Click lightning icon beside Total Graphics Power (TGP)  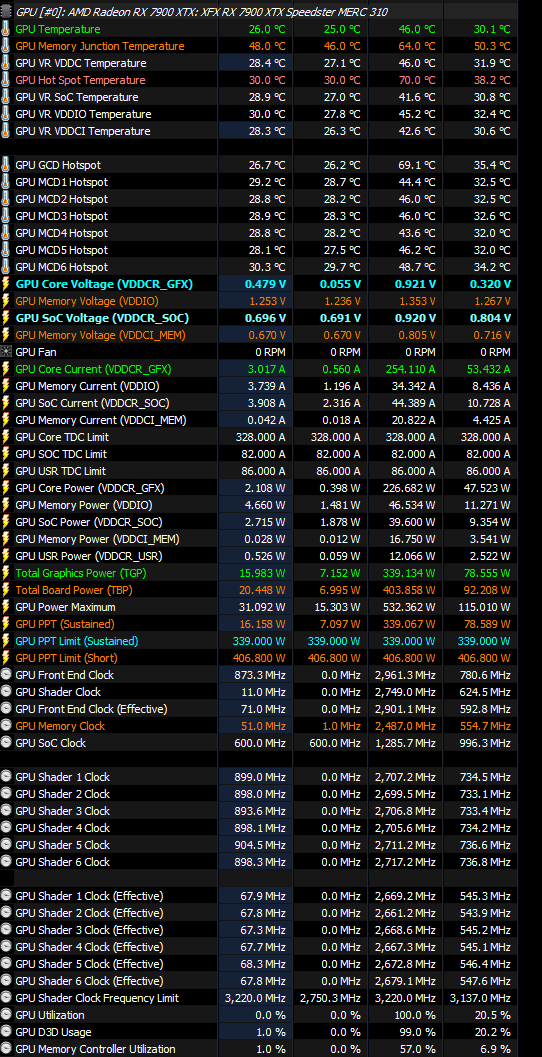(7, 572)
